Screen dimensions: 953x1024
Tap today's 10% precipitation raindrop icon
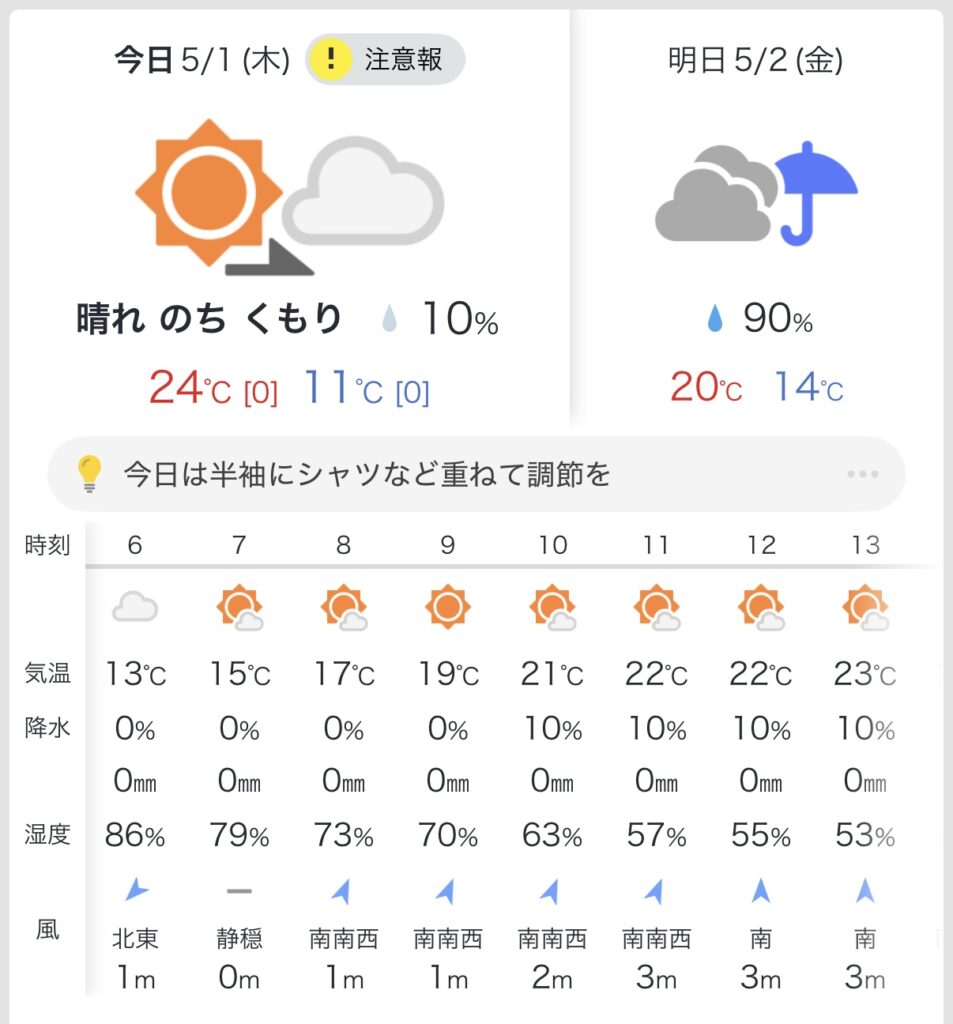tap(389, 319)
